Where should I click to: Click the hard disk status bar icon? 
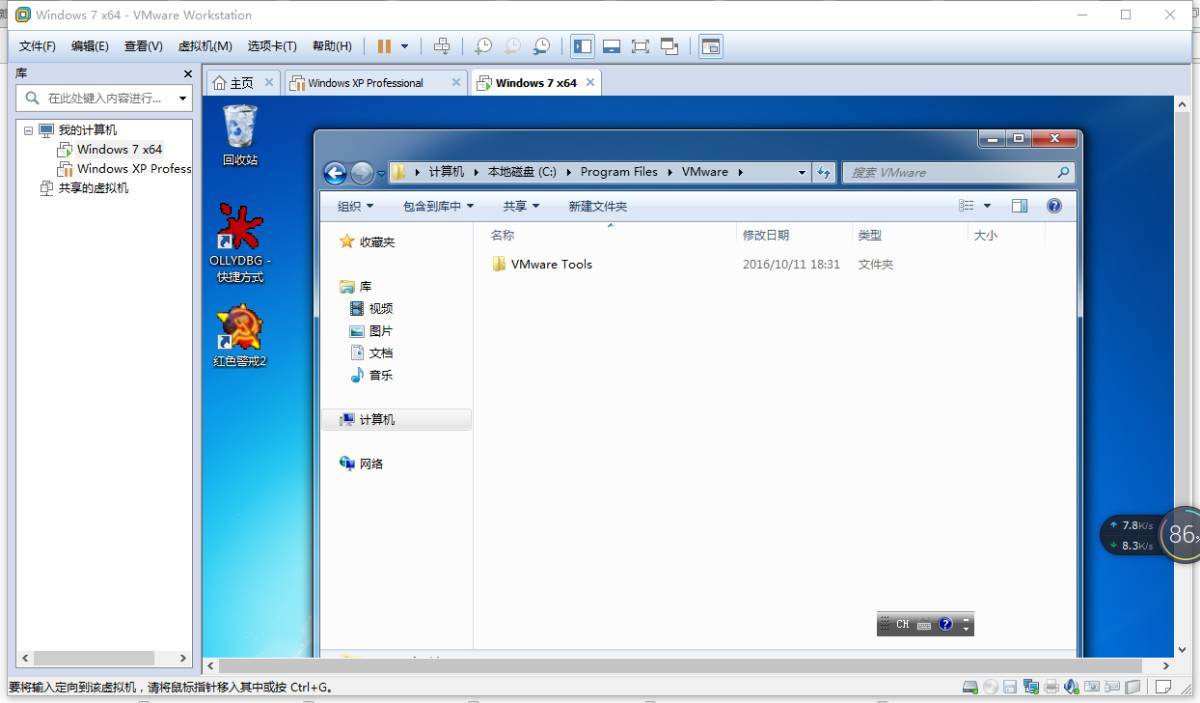click(970, 687)
